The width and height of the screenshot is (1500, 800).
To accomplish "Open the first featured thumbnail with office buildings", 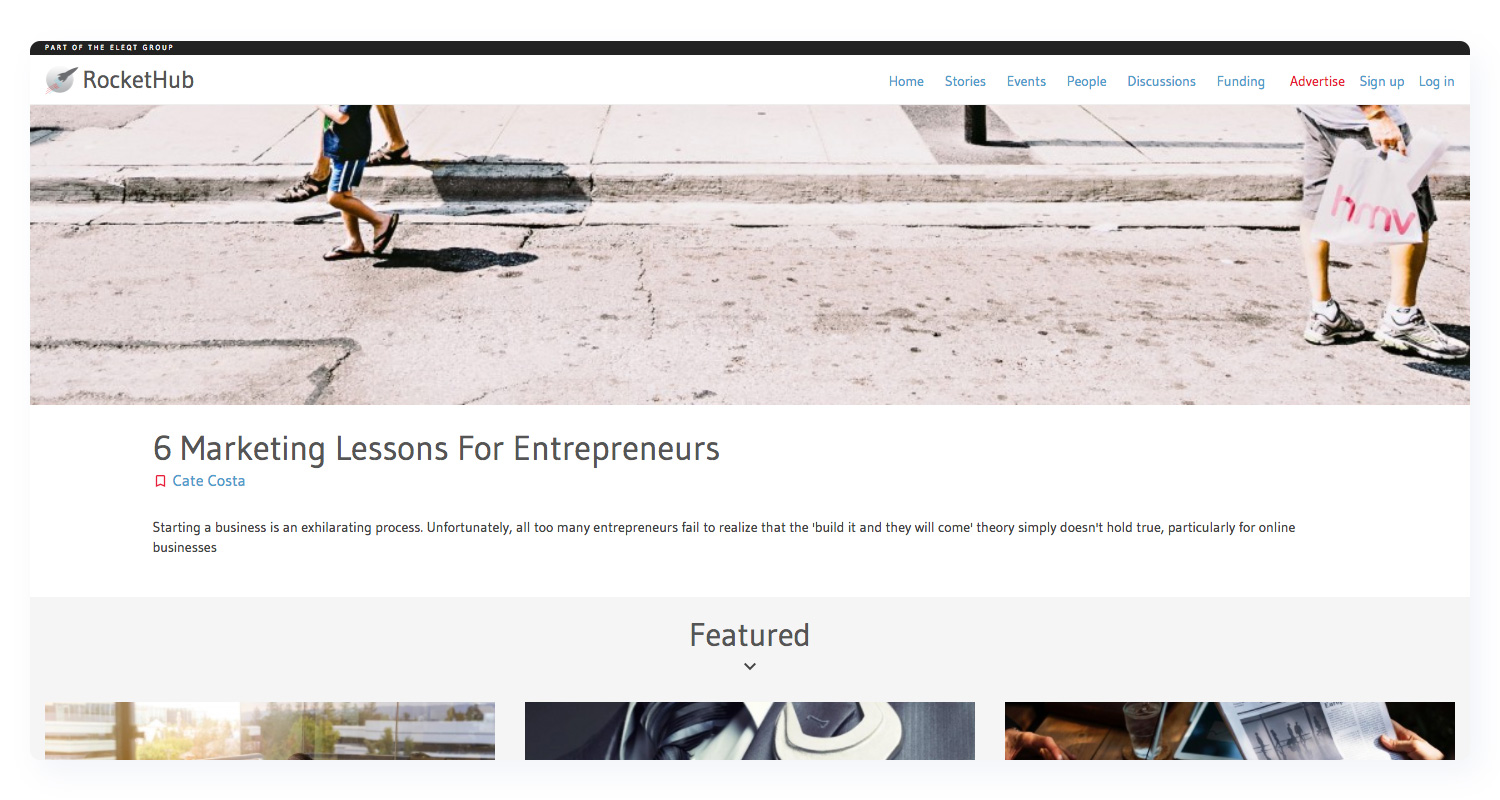I will tap(270, 731).
